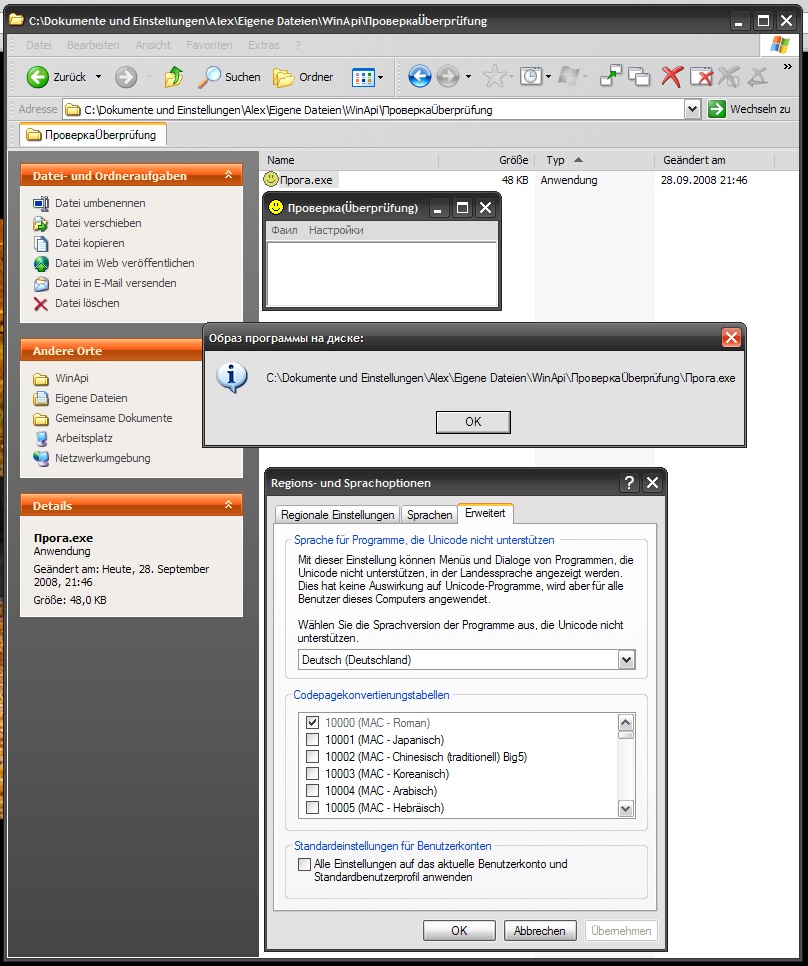808x966 pixels.
Task: Click the folder-up arrow icon
Action: 174,77
